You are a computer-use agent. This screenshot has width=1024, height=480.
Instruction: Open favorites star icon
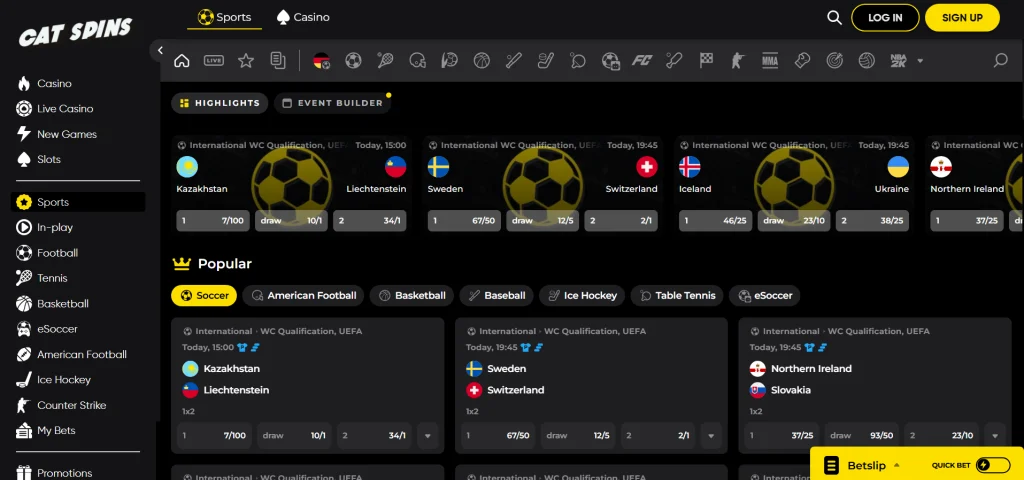click(246, 61)
